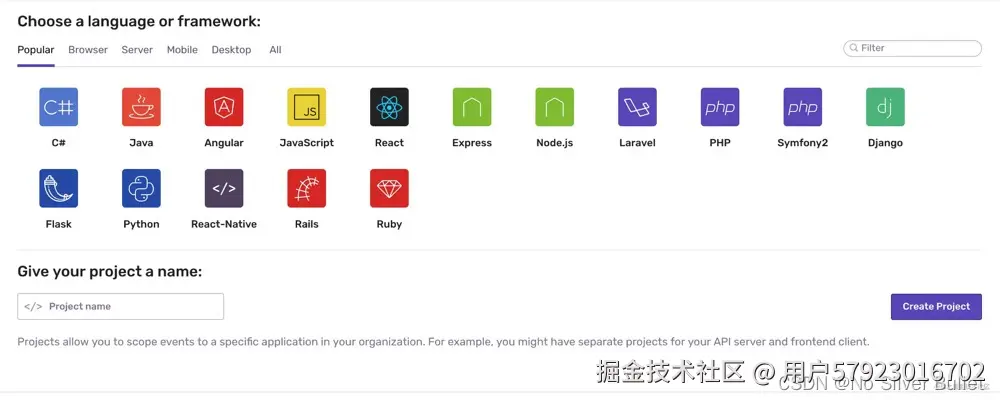The height and width of the screenshot is (400, 1000).
Task: Click 'Choose a language or framework:' heading
Action: 139,22
